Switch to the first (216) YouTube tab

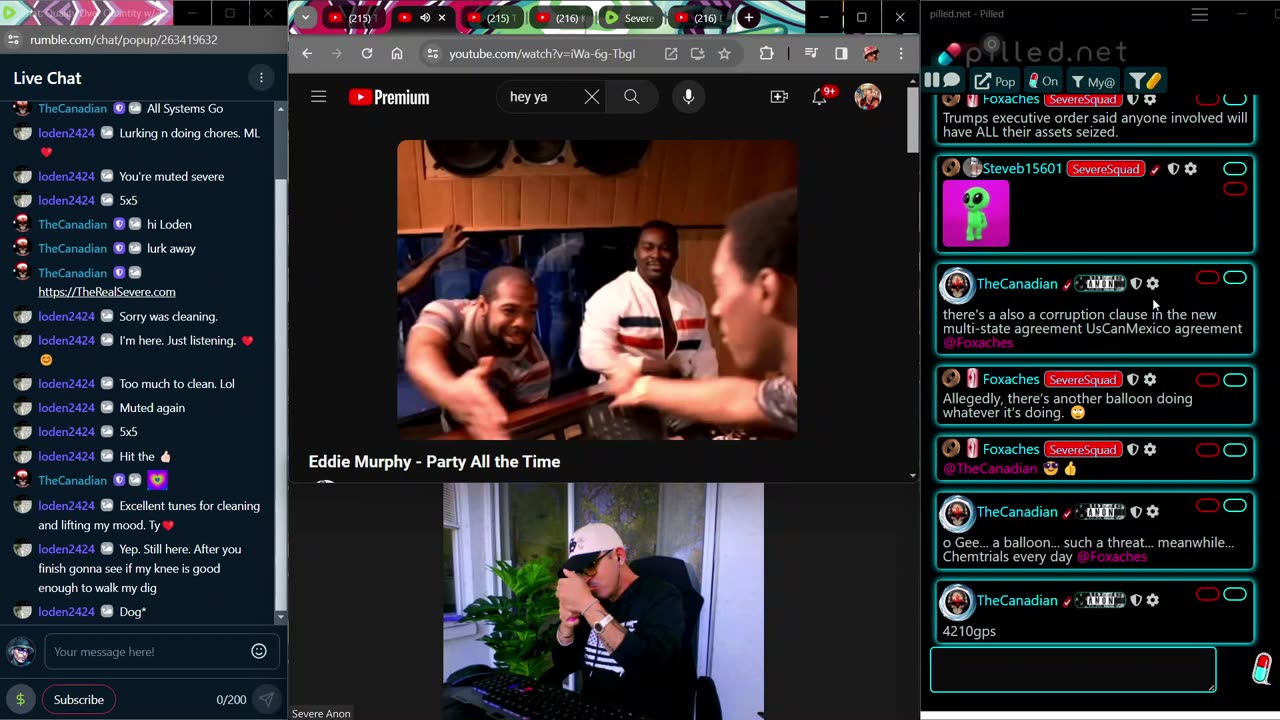click(x=559, y=18)
